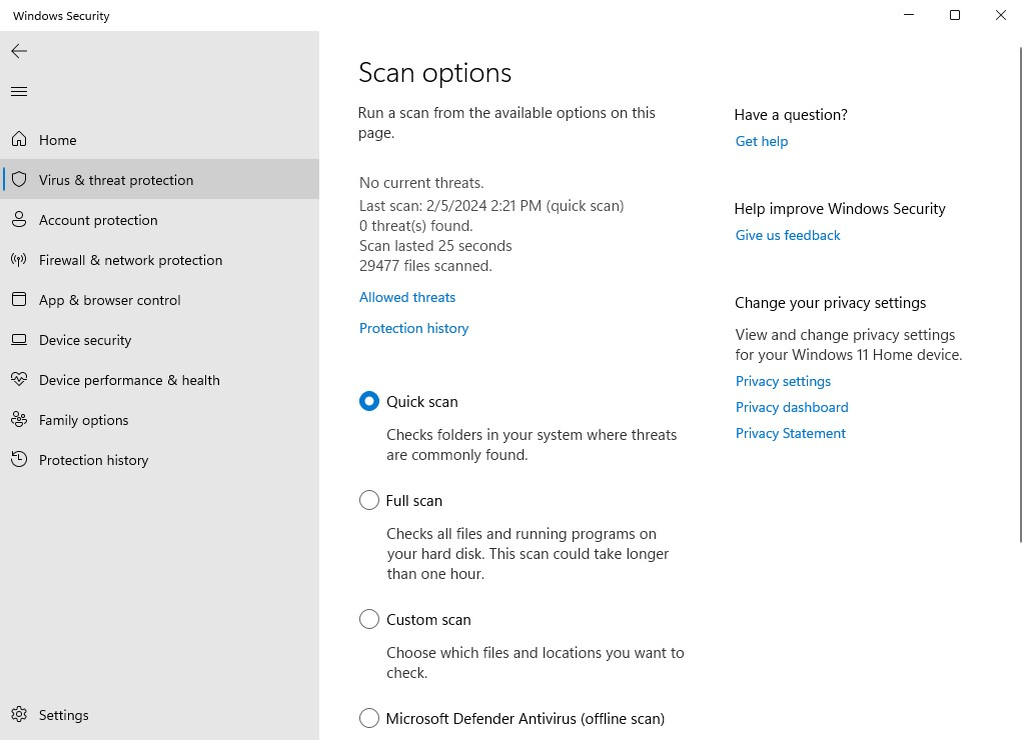Click the Give us feedback link
Screen dimensions: 1023x740
click(x=787, y=235)
